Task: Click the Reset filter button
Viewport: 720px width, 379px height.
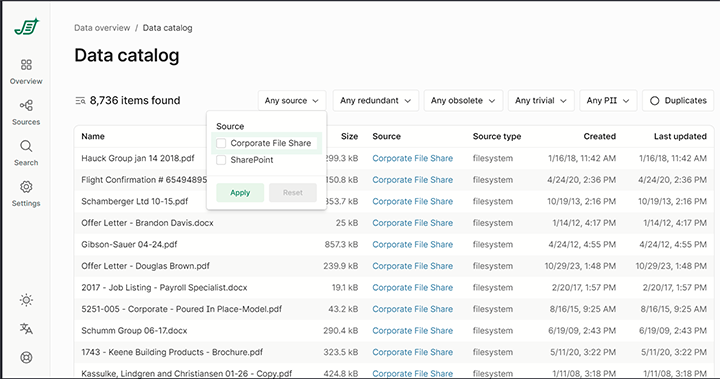Action: click(292, 192)
